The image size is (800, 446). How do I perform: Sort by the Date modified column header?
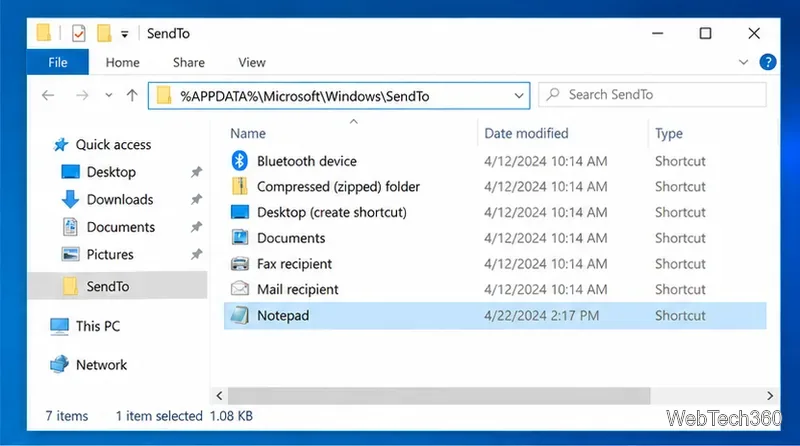[x=526, y=133]
